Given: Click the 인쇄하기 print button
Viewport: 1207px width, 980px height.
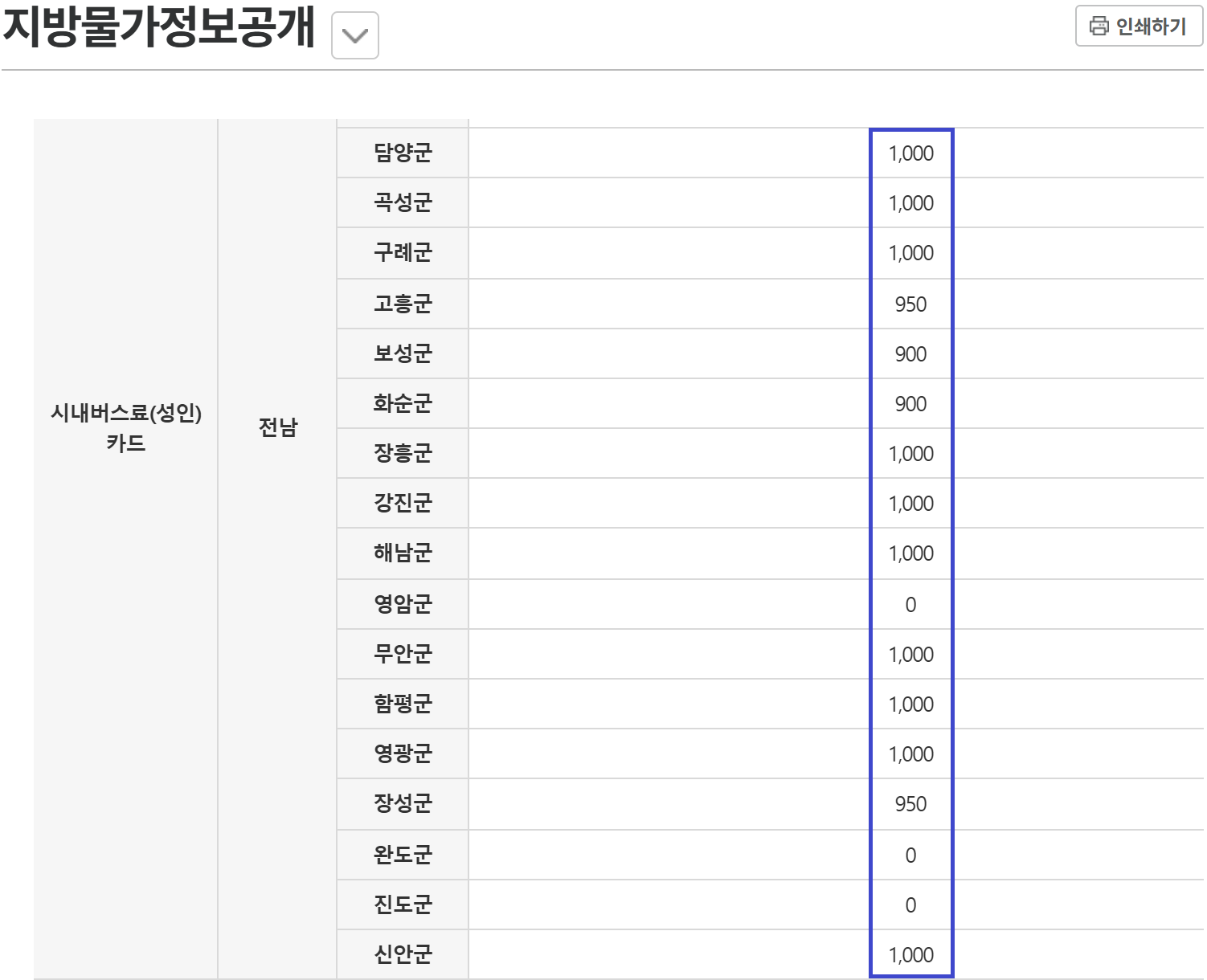Looking at the screenshot, I should (1139, 26).
